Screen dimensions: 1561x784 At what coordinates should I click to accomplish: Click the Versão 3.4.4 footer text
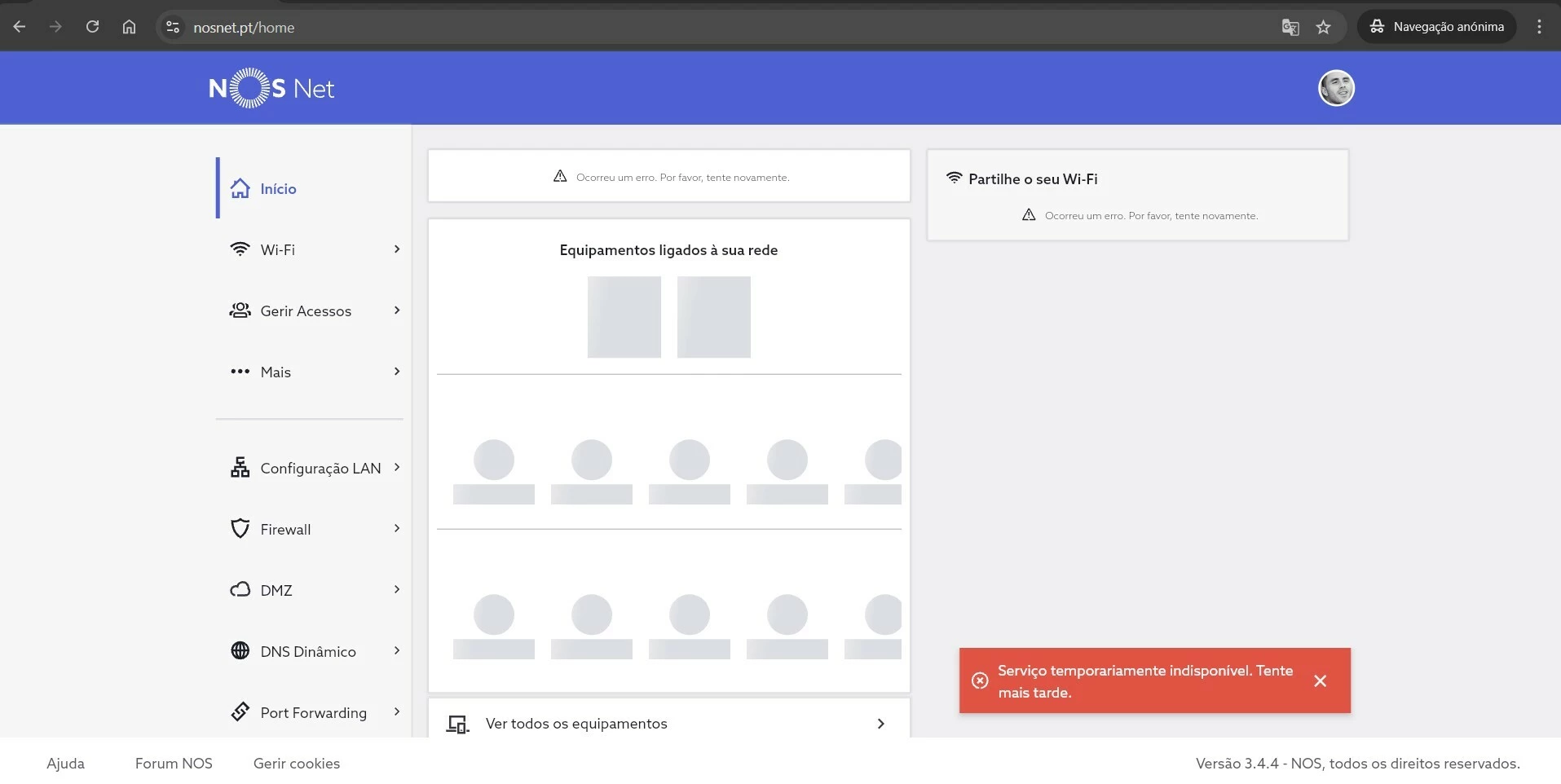coord(1357,764)
